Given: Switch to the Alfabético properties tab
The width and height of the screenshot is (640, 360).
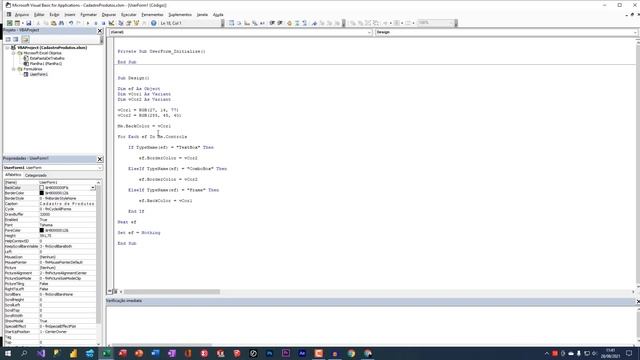Looking at the screenshot, I should click(13, 175).
